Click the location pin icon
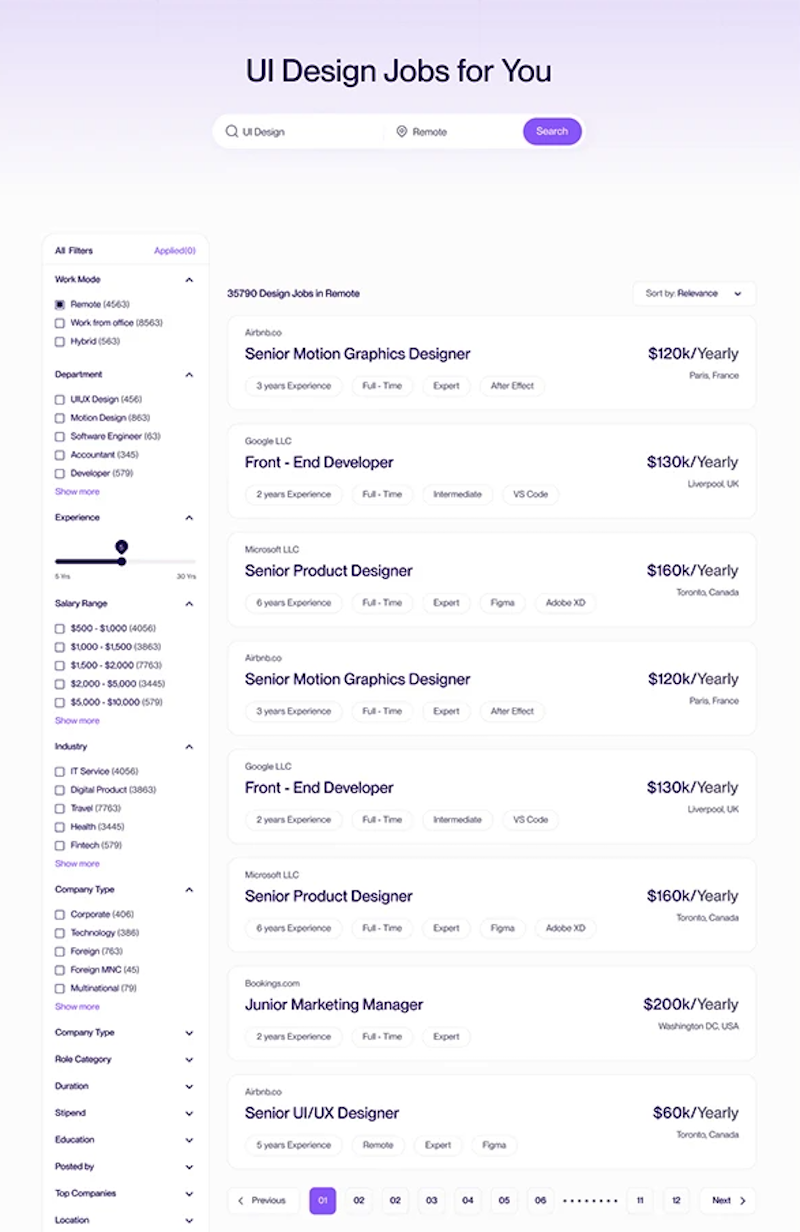This screenshot has height=1232, width=800. [x=402, y=131]
